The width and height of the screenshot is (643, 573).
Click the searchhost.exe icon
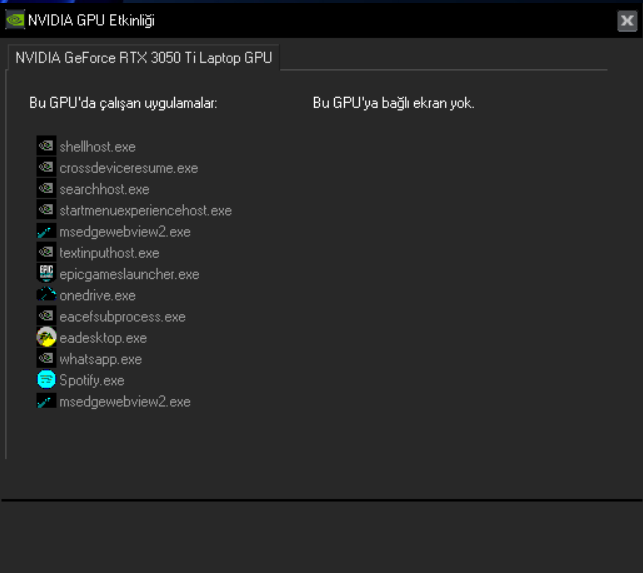tap(46, 188)
